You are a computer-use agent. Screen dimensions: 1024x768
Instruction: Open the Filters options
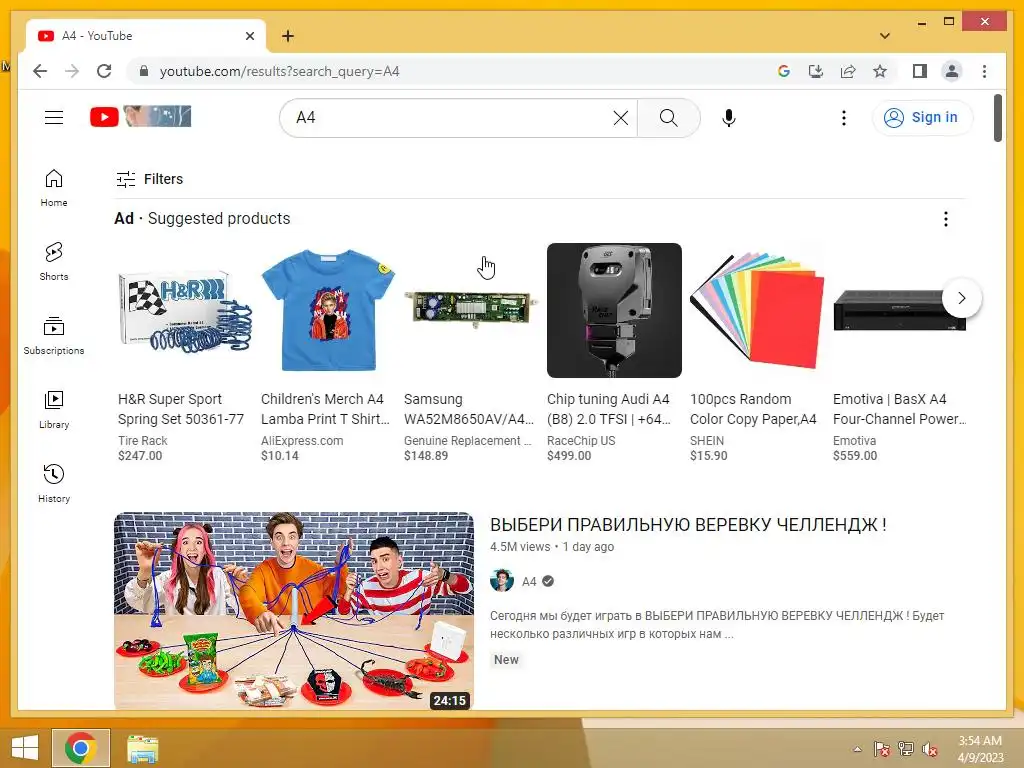pos(150,179)
